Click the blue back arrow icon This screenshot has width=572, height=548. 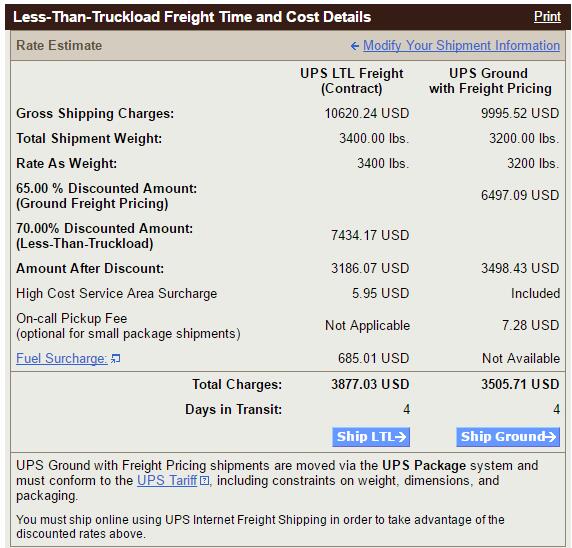coord(355,46)
